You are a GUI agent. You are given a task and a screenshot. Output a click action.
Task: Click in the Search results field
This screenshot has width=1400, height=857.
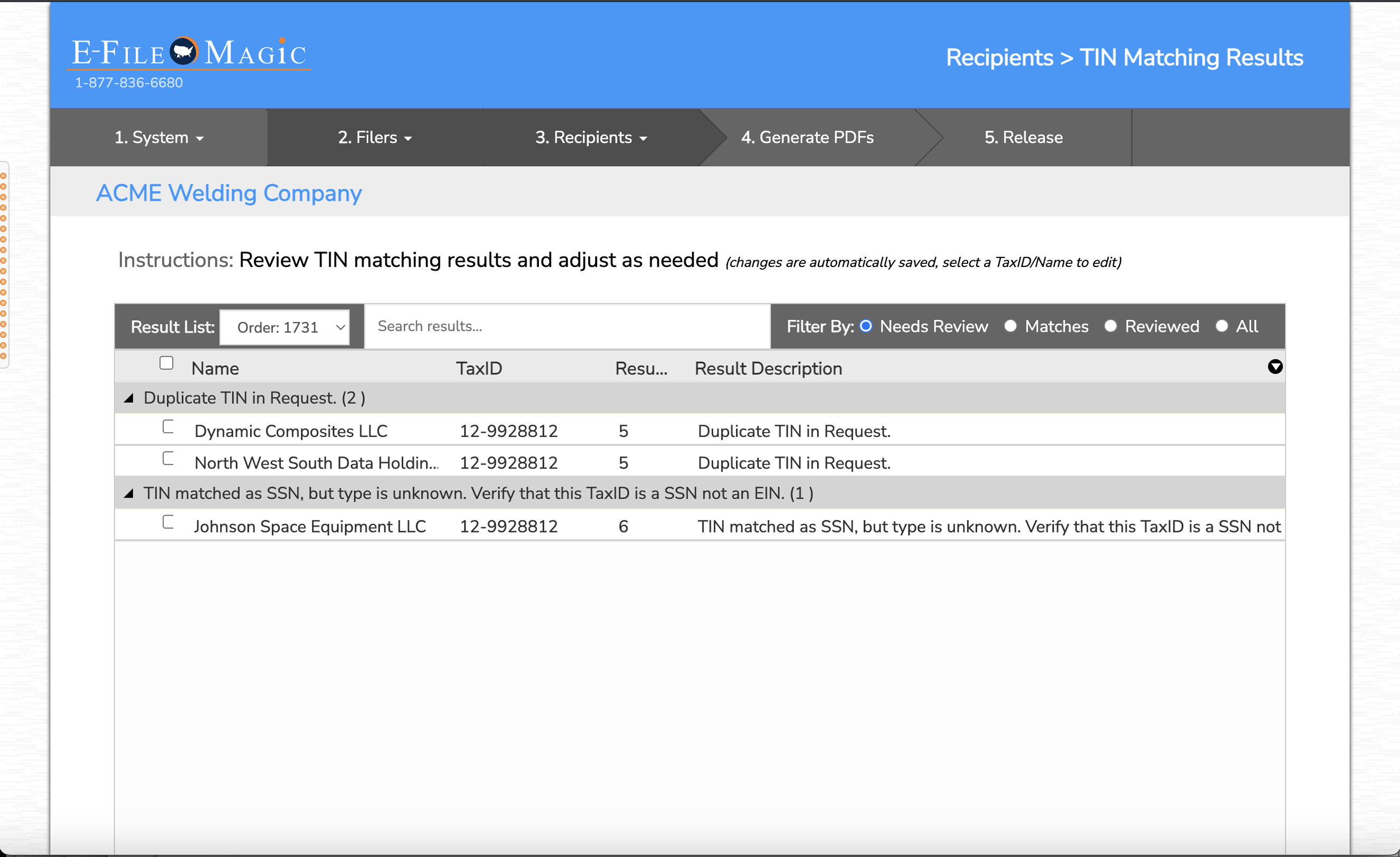[x=566, y=327]
